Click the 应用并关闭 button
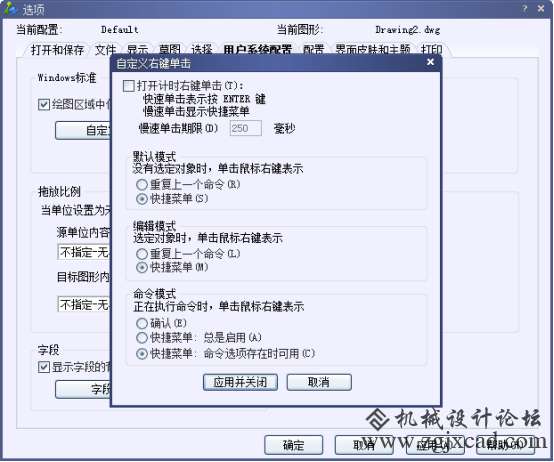The height and width of the screenshot is (462, 554). [x=240, y=382]
